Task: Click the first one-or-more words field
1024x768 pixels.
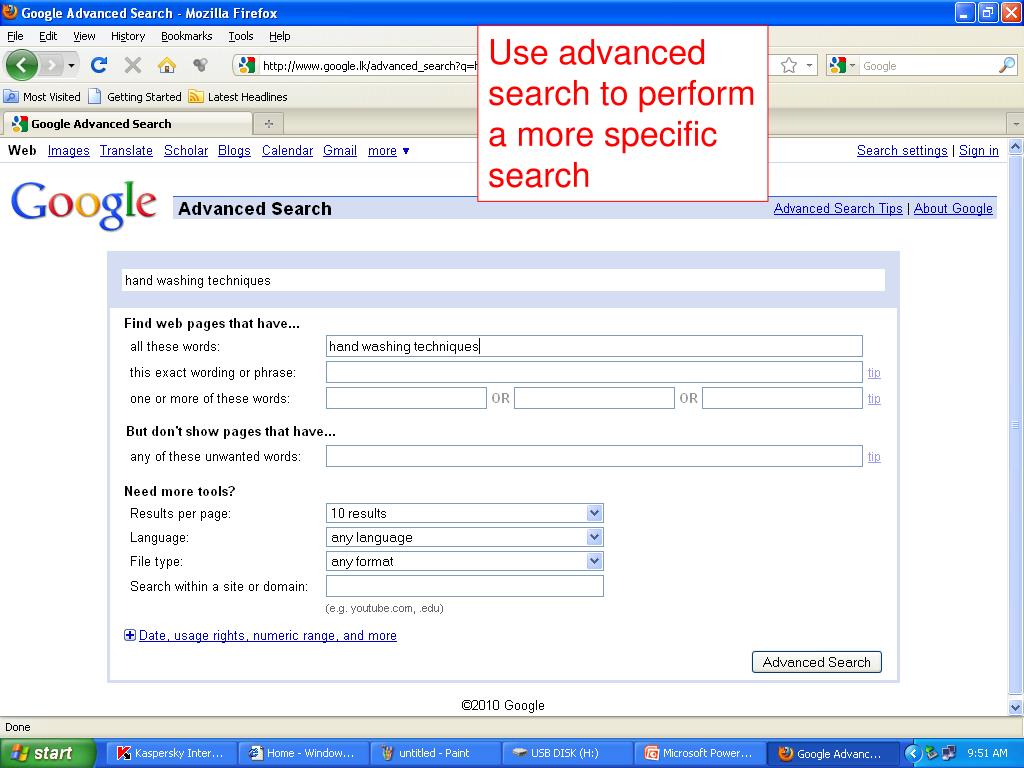Action: (x=406, y=398)
